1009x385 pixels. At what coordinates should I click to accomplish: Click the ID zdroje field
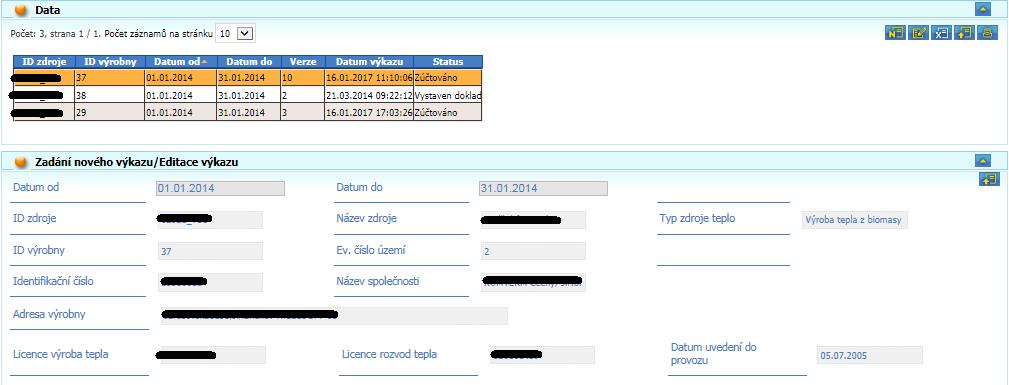coord(210,220)
